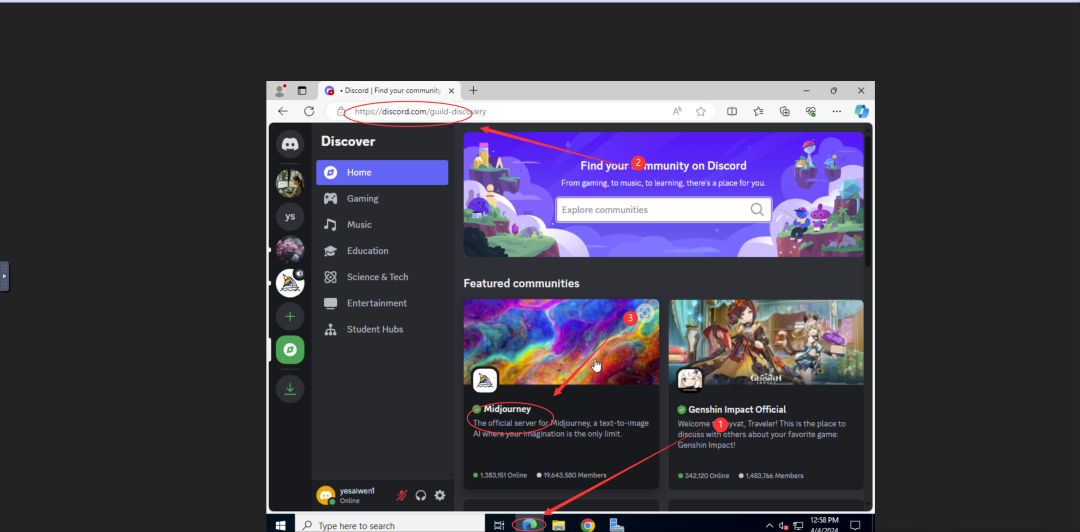
Task: Refresh the page in Edge
Action: point(309,111)
